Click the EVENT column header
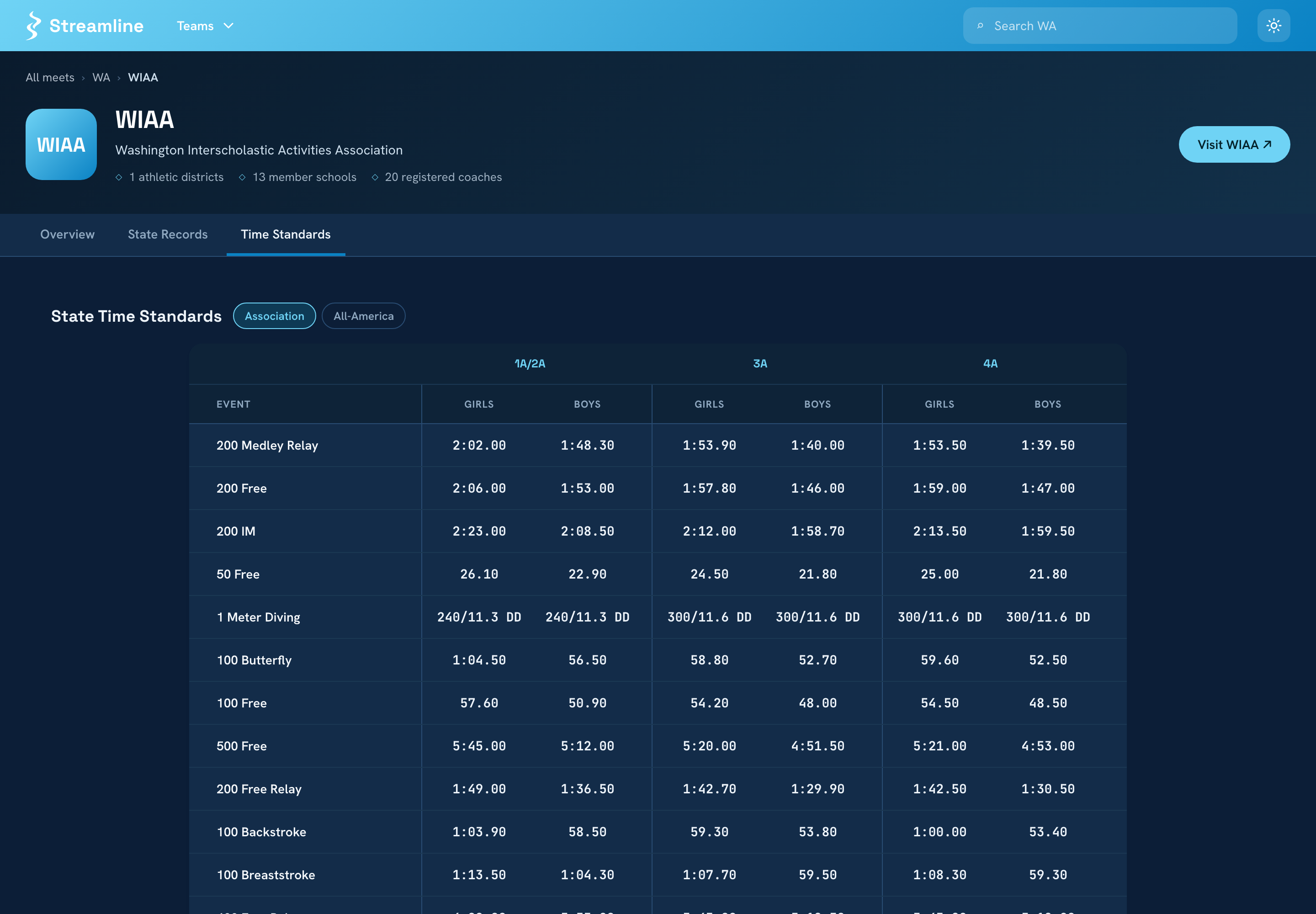Screen dimensions: 1316x914 click(x=233, y=404)
